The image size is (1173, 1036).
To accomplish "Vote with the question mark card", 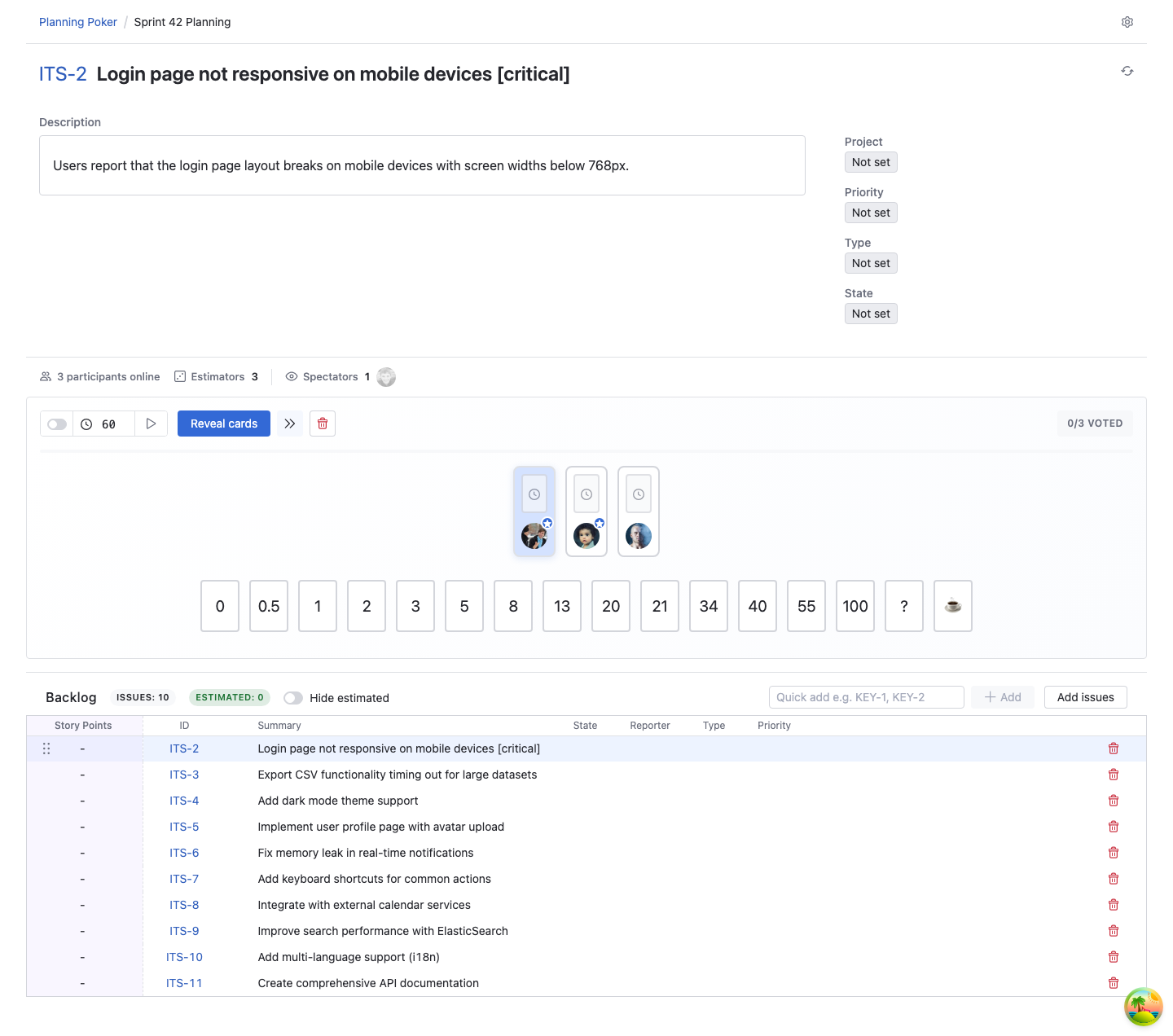I will 904,606.
